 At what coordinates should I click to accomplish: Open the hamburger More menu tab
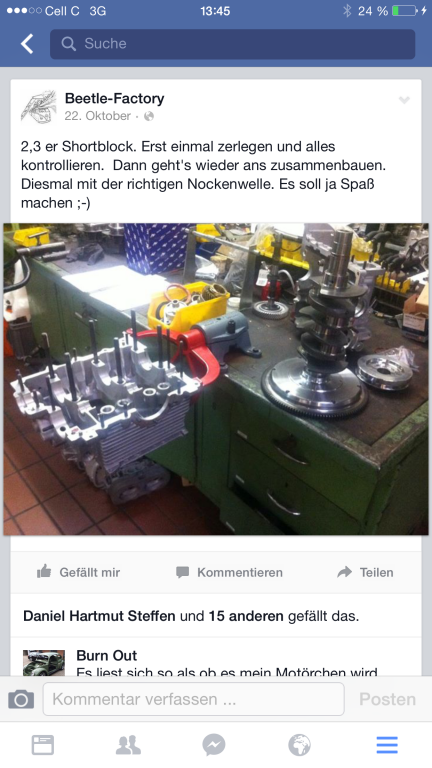(x=387, y=745)
